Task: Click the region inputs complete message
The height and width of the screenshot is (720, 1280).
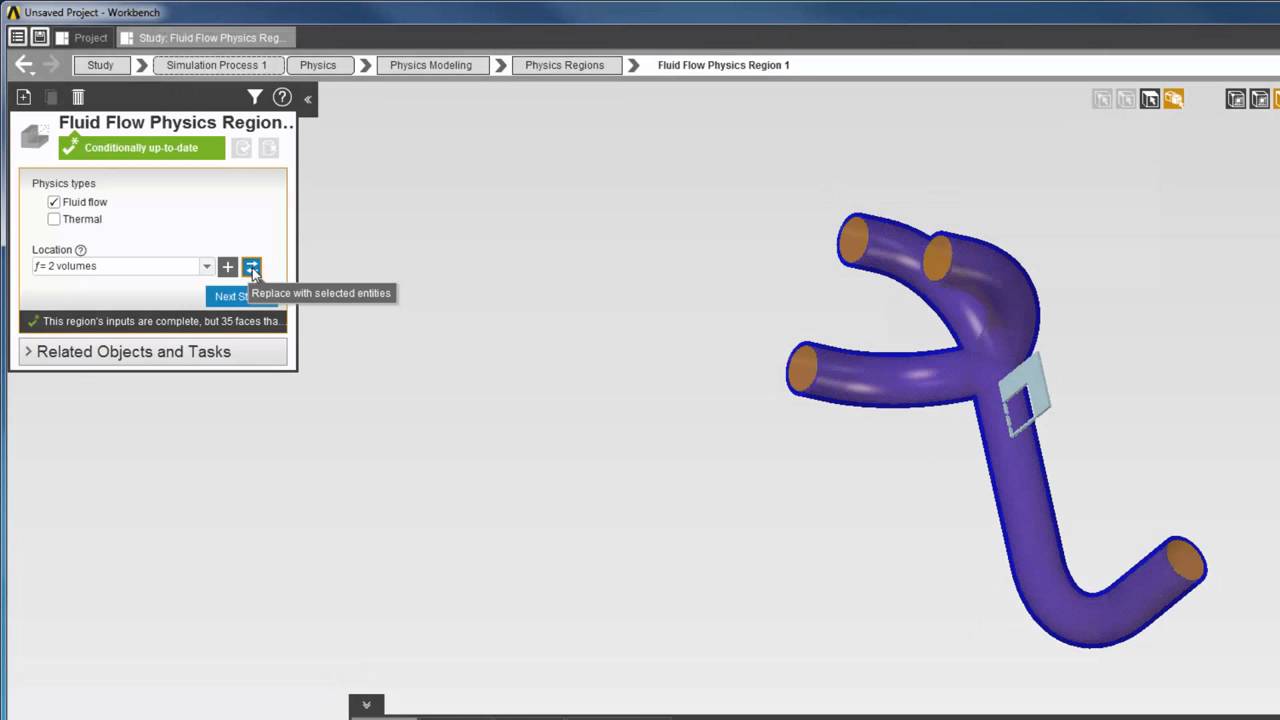Action: [153, 322]
